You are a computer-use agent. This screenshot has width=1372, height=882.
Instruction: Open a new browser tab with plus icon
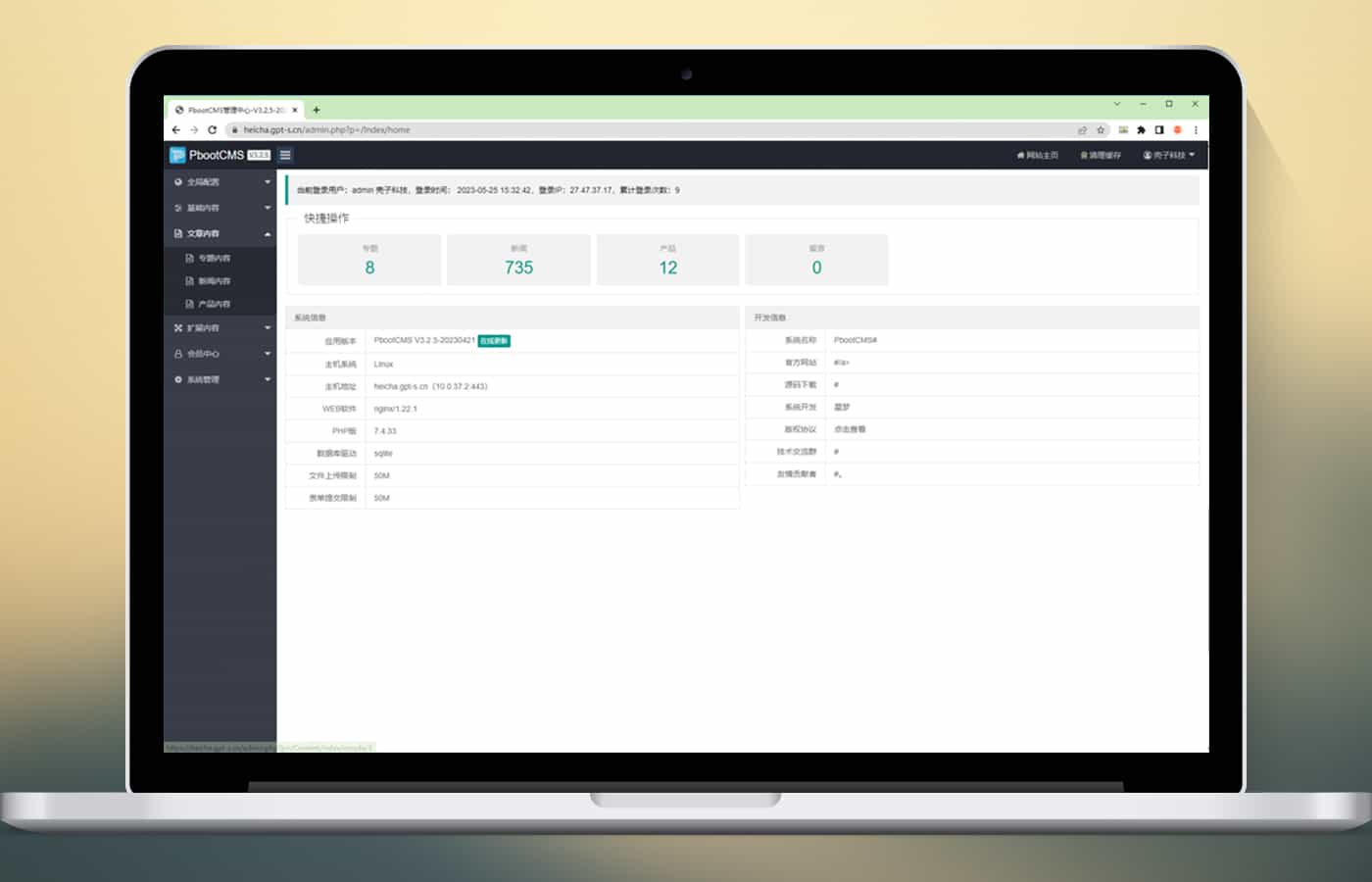click(316, 110)
